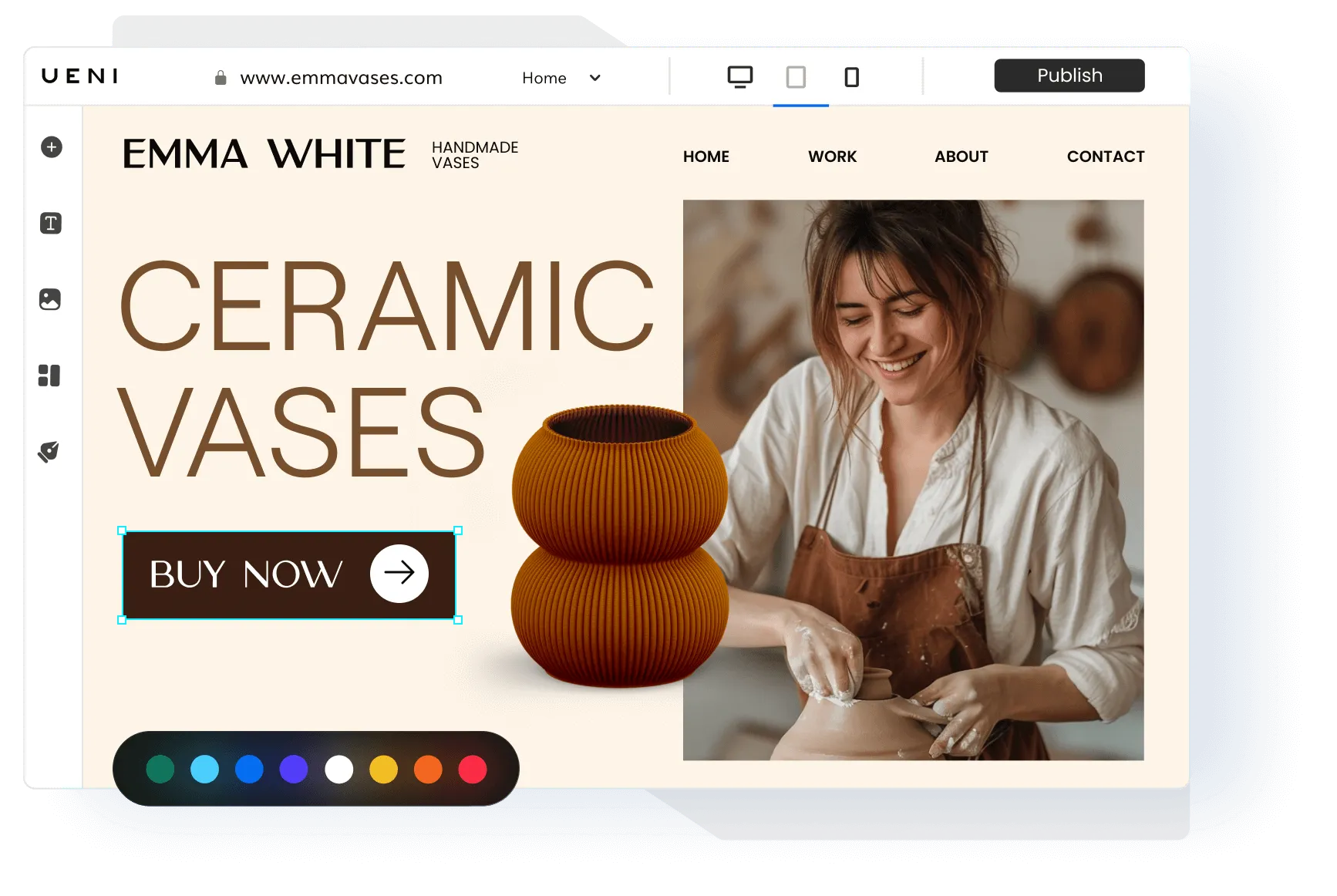Image resolution: width=1337 pixels, height=896 pixels.
Task: Click the layout blocks icon in the sidebar
Action: pyautogui.click(x=51, y=376)
